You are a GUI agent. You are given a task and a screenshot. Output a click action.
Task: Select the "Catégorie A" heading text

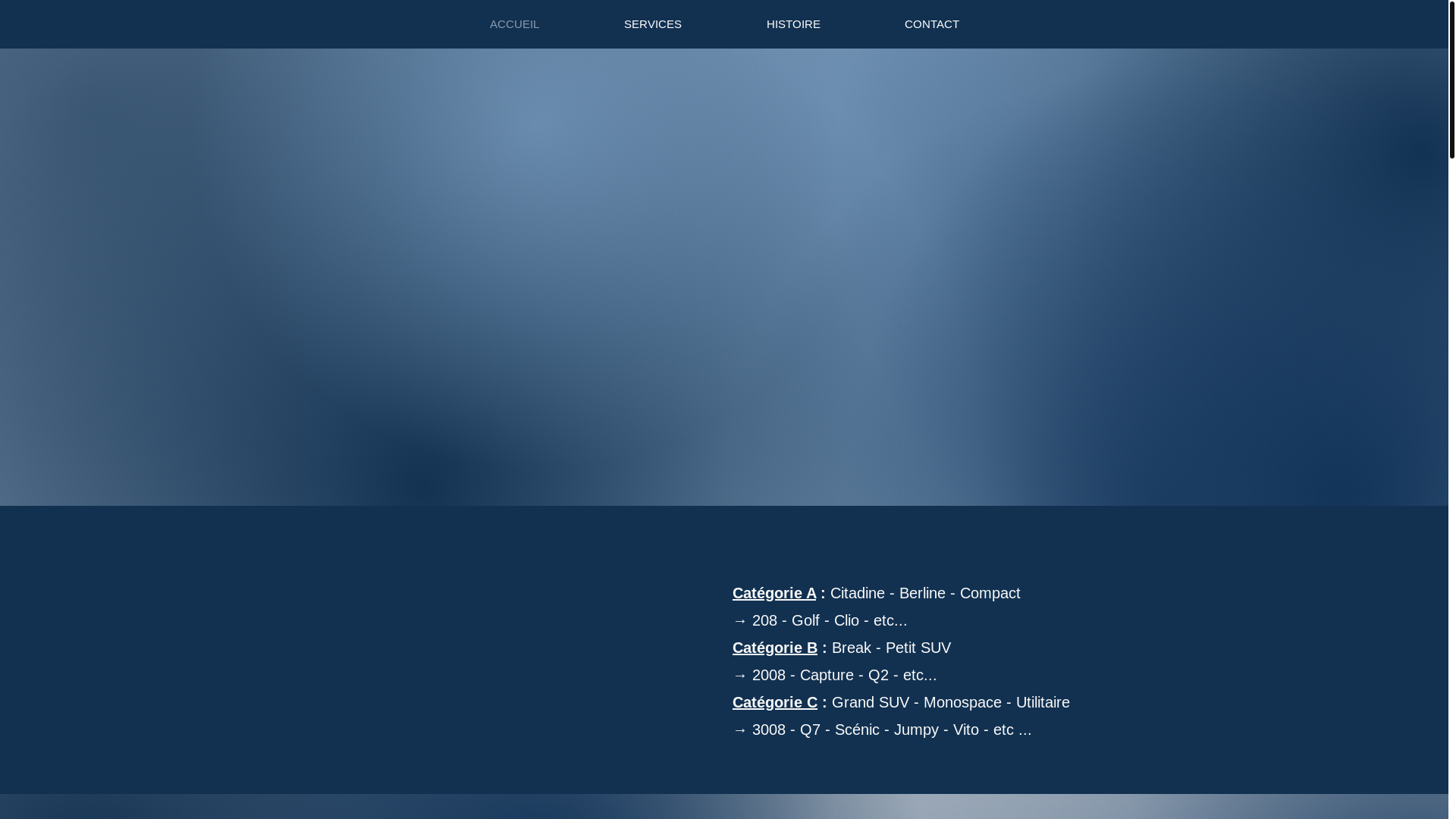(x=774, y=593)
